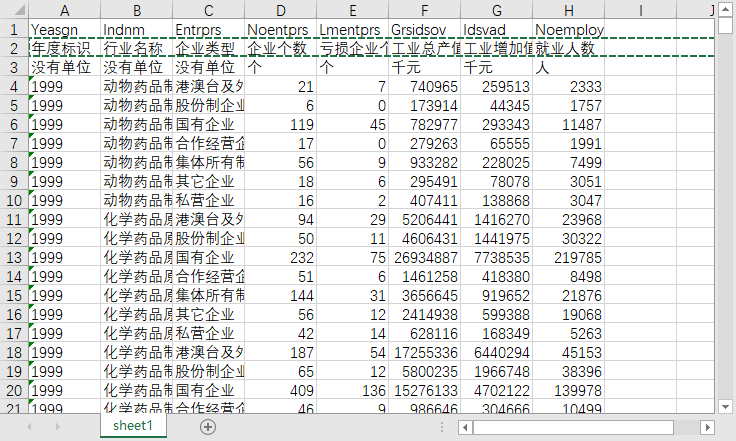Select cell with value 407411
Viewport: 736px width, 441px height.
click(x=424, y=200)
